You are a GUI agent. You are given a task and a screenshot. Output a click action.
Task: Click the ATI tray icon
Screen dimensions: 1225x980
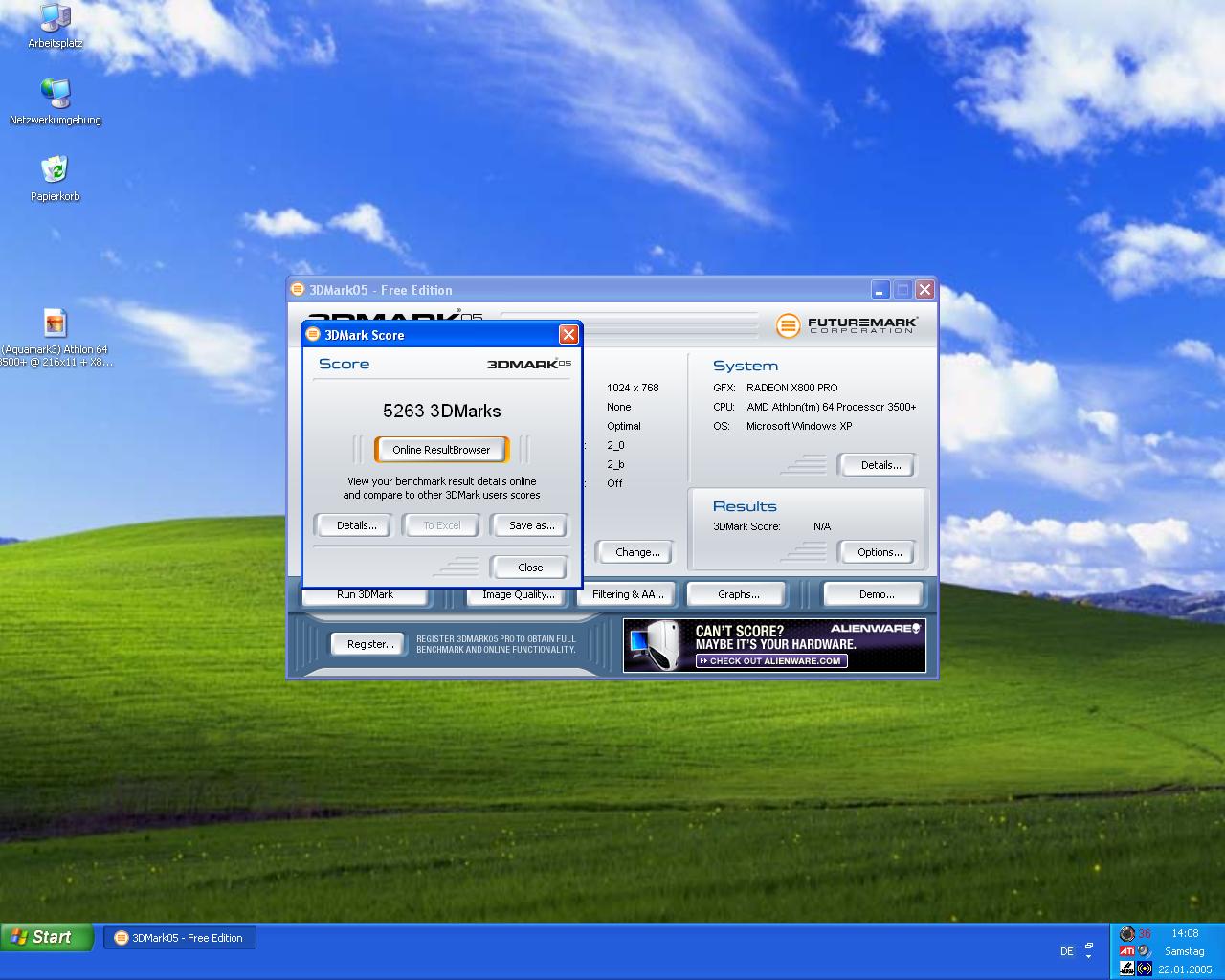[1127, 951]
